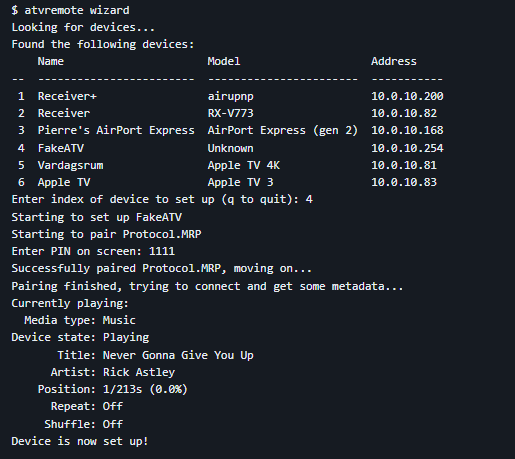The height and width of the screenshot is (459, 515).
Task: Click the 'Never Gonna Give You Up' title
Action: pos(178,355)
